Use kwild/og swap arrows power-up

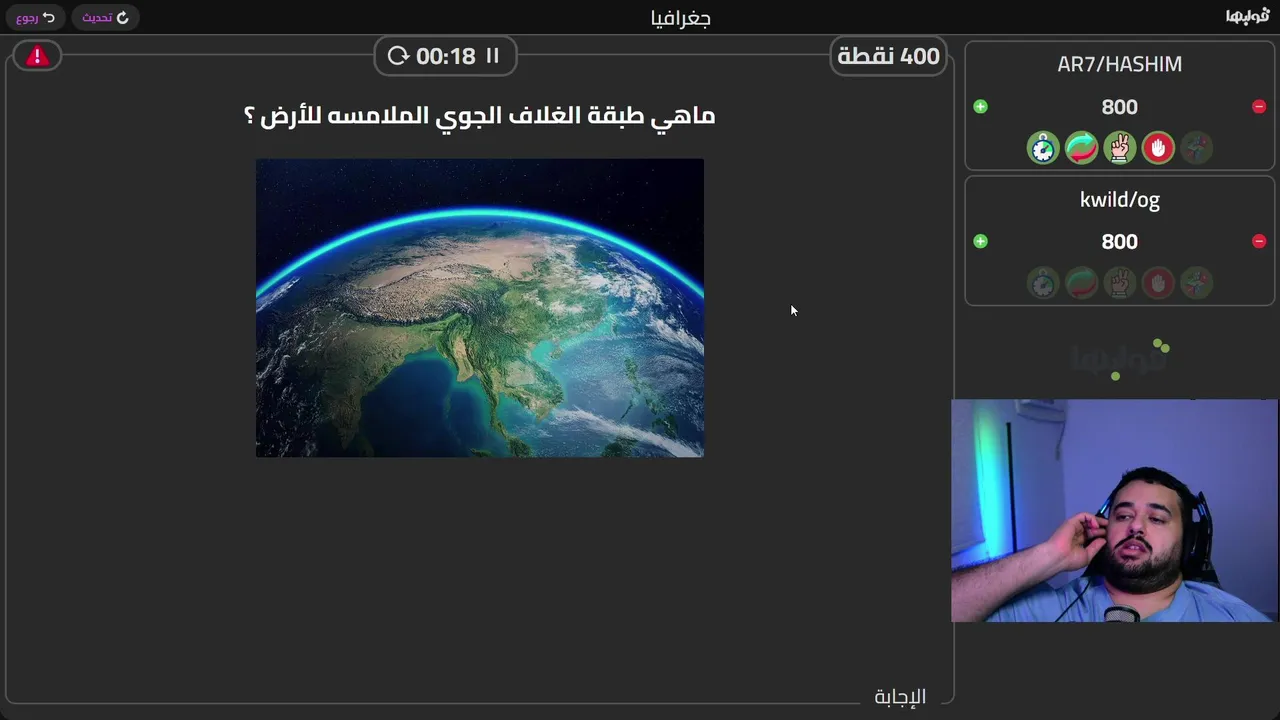pos(1081,283)
